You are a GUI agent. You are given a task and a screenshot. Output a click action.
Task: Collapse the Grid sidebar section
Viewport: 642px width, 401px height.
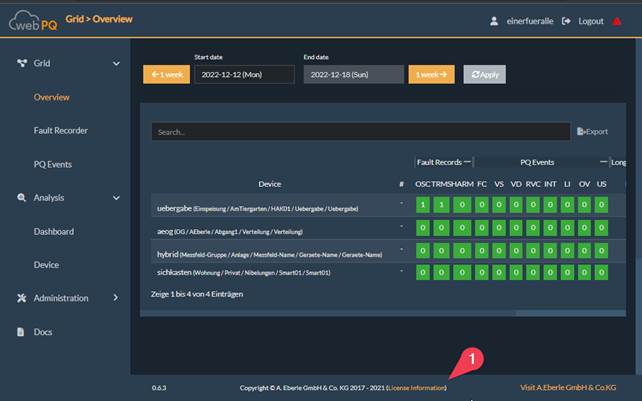click(116, 64)
